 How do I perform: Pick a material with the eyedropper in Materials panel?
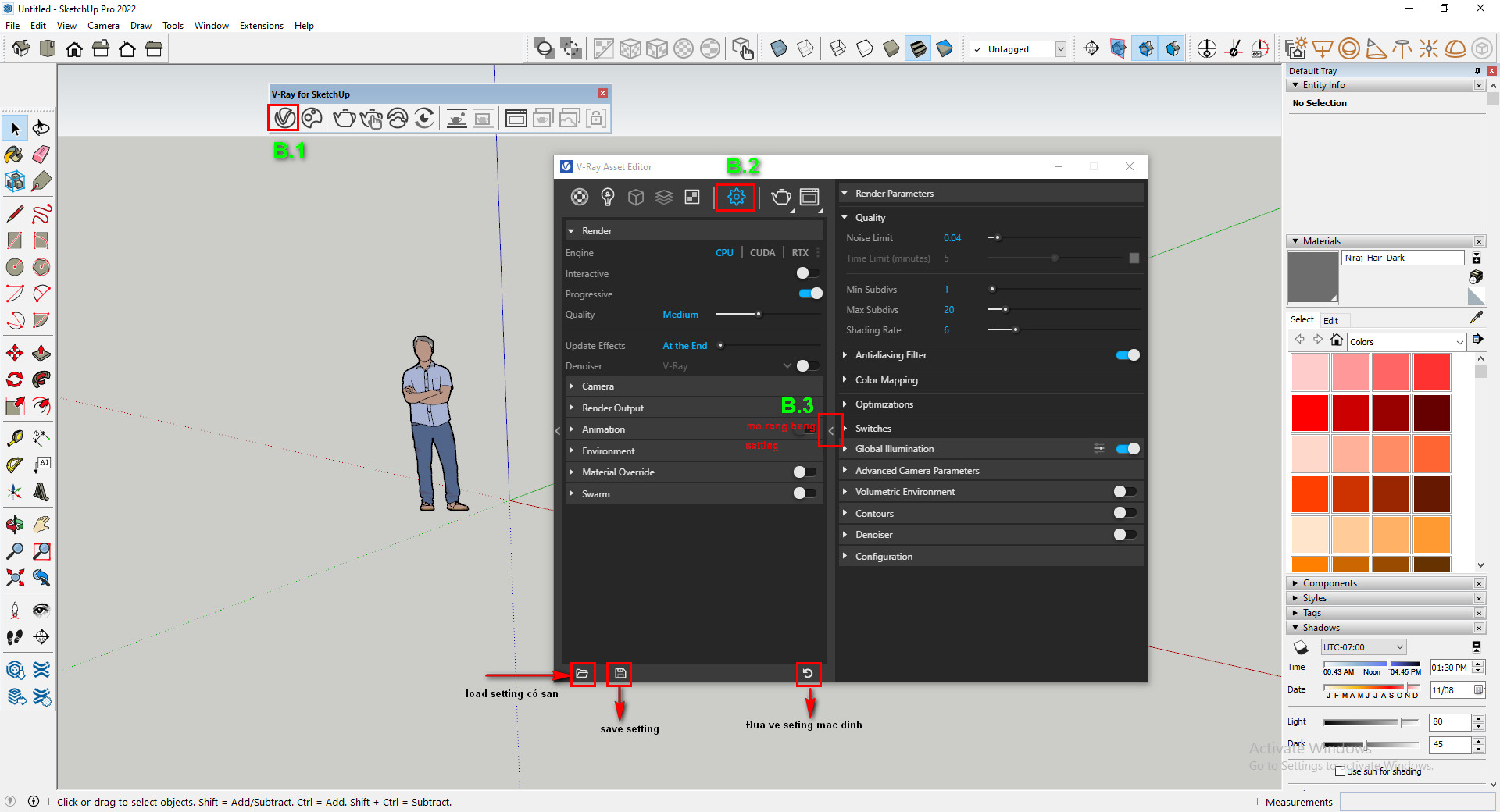(1477, 318)
